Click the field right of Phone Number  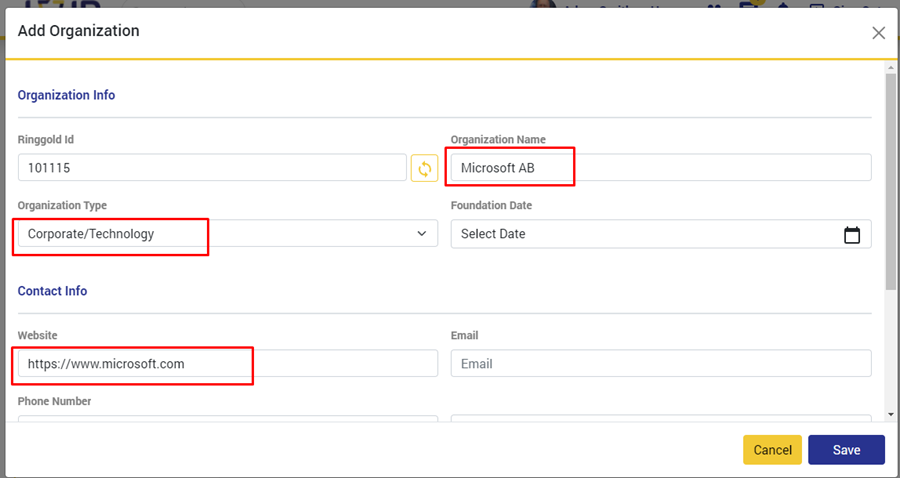[x=660, y=418]
